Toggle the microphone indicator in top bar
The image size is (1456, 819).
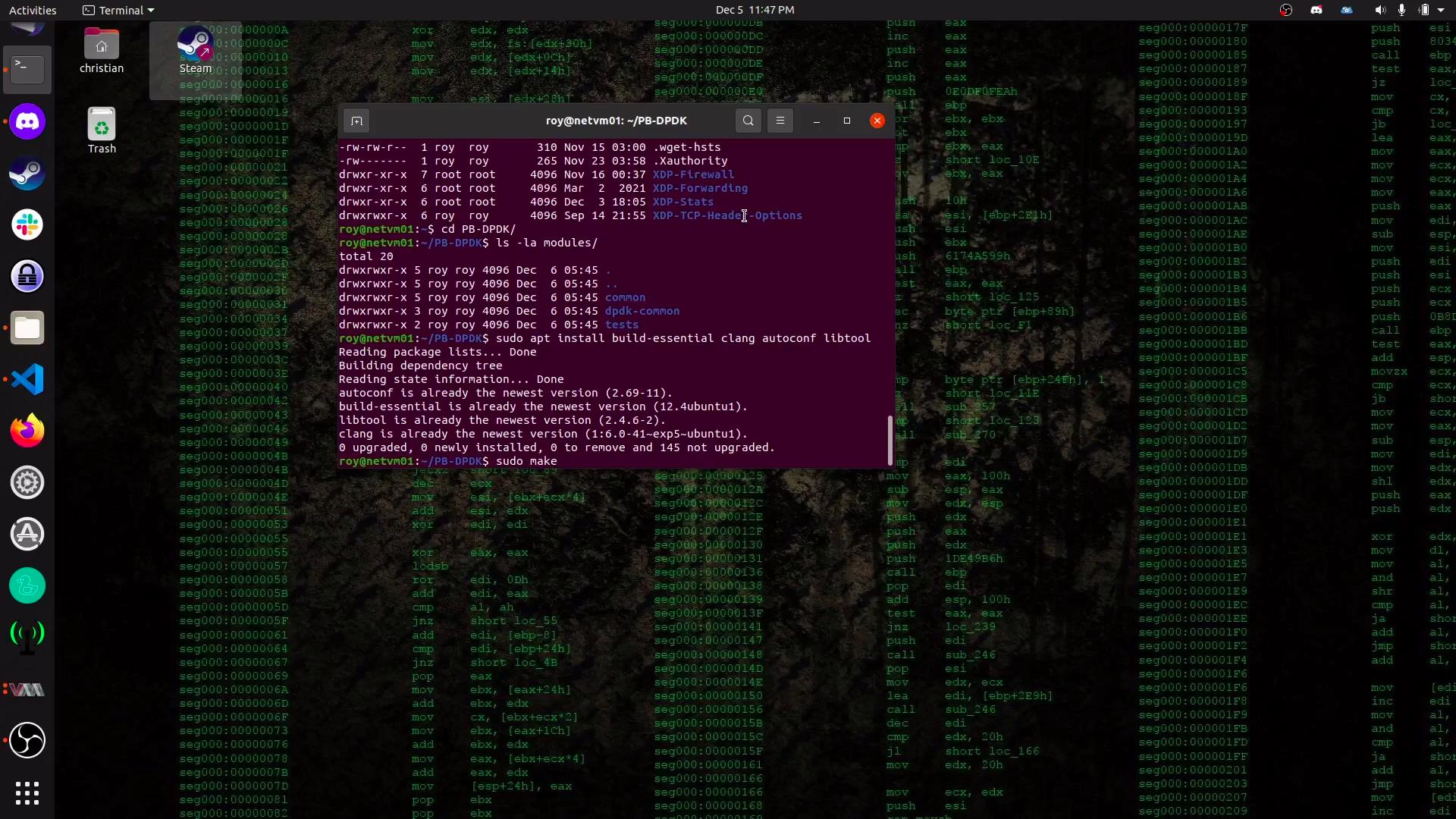pos(1401,10)
